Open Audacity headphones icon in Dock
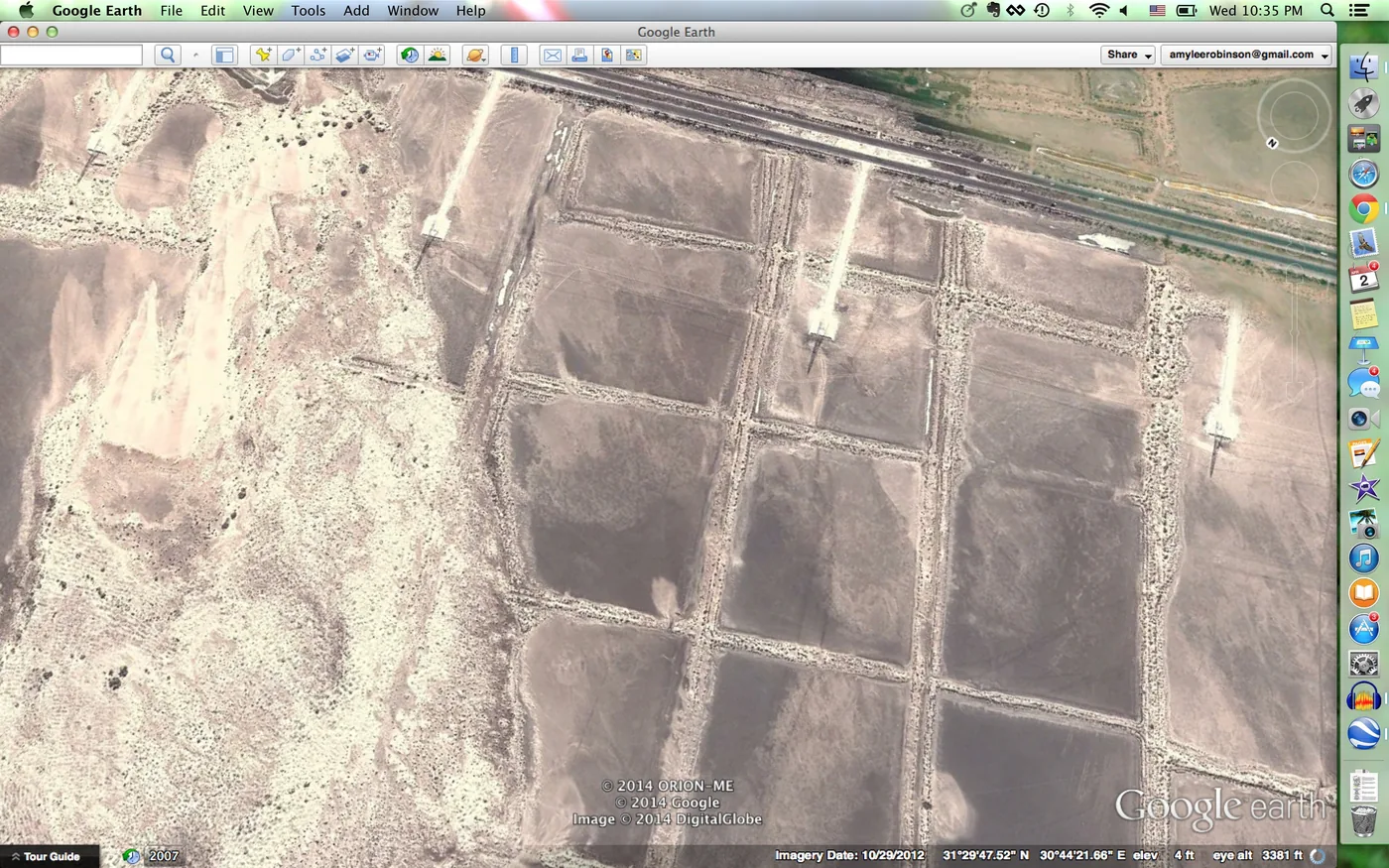 coord(1363,698)
